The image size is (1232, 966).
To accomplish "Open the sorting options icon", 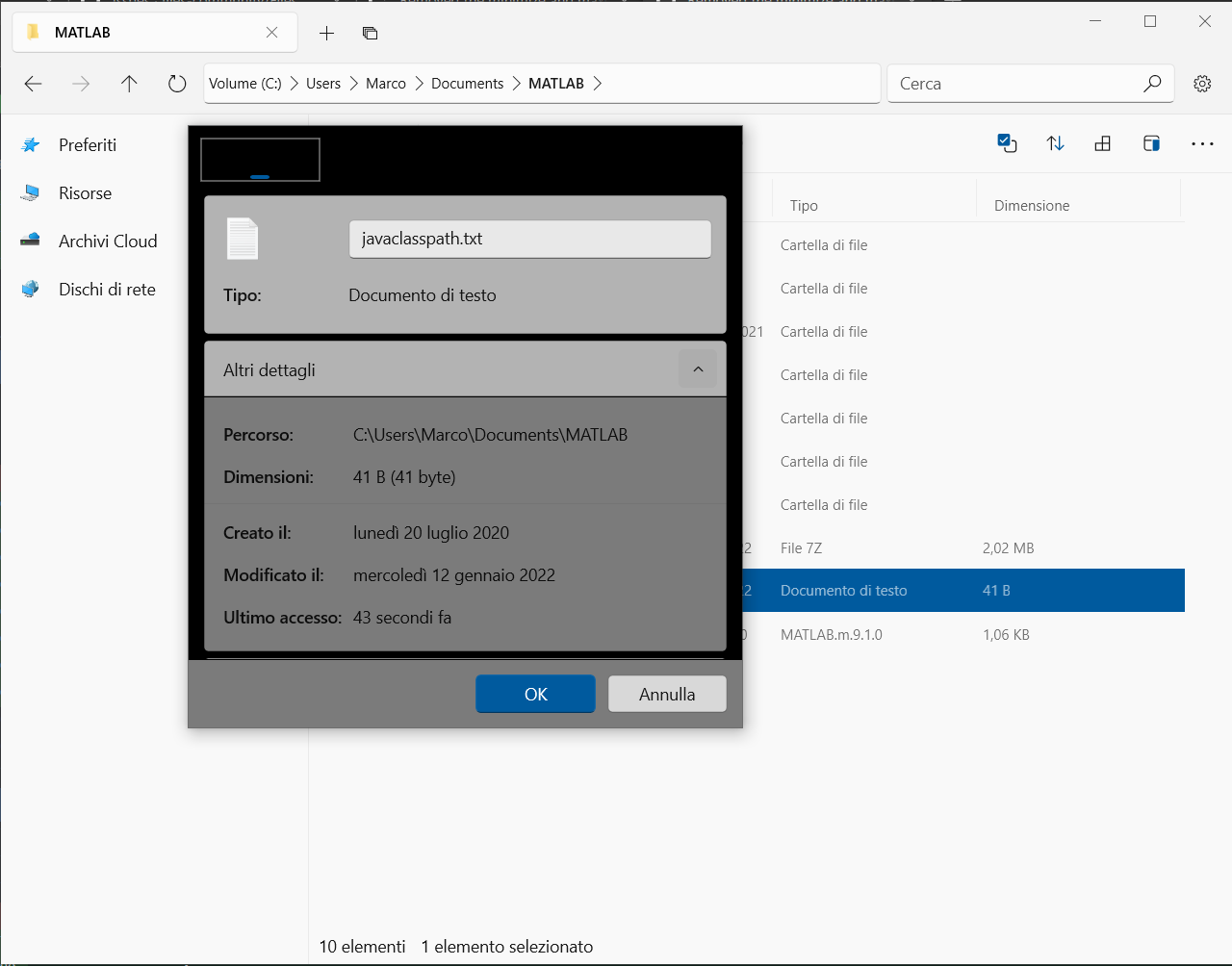I will tap(1055, 142).
